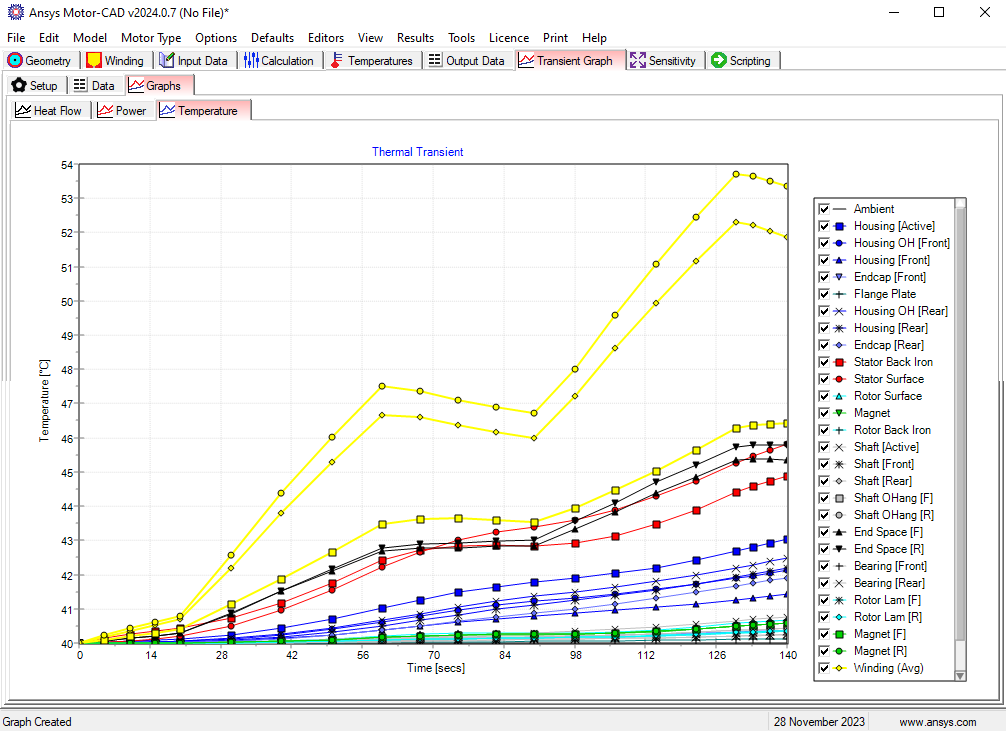1006x731 pixels.
Task: Open the Options menu
Action: (216, 38)
